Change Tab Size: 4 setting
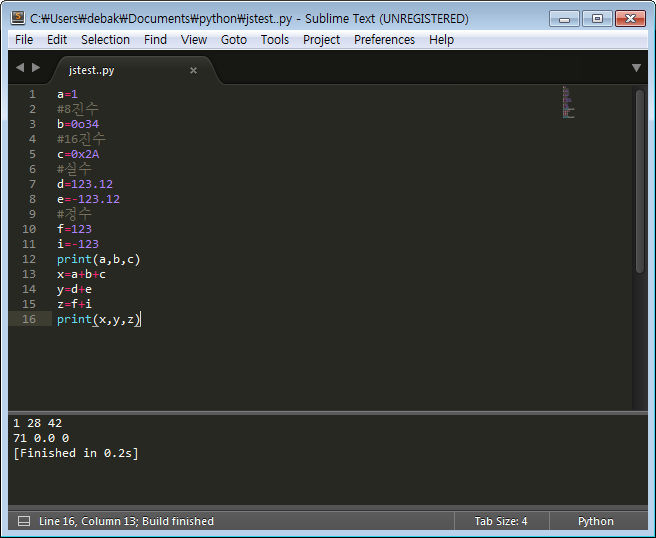656x538 pixels. [x=501, y=521]
